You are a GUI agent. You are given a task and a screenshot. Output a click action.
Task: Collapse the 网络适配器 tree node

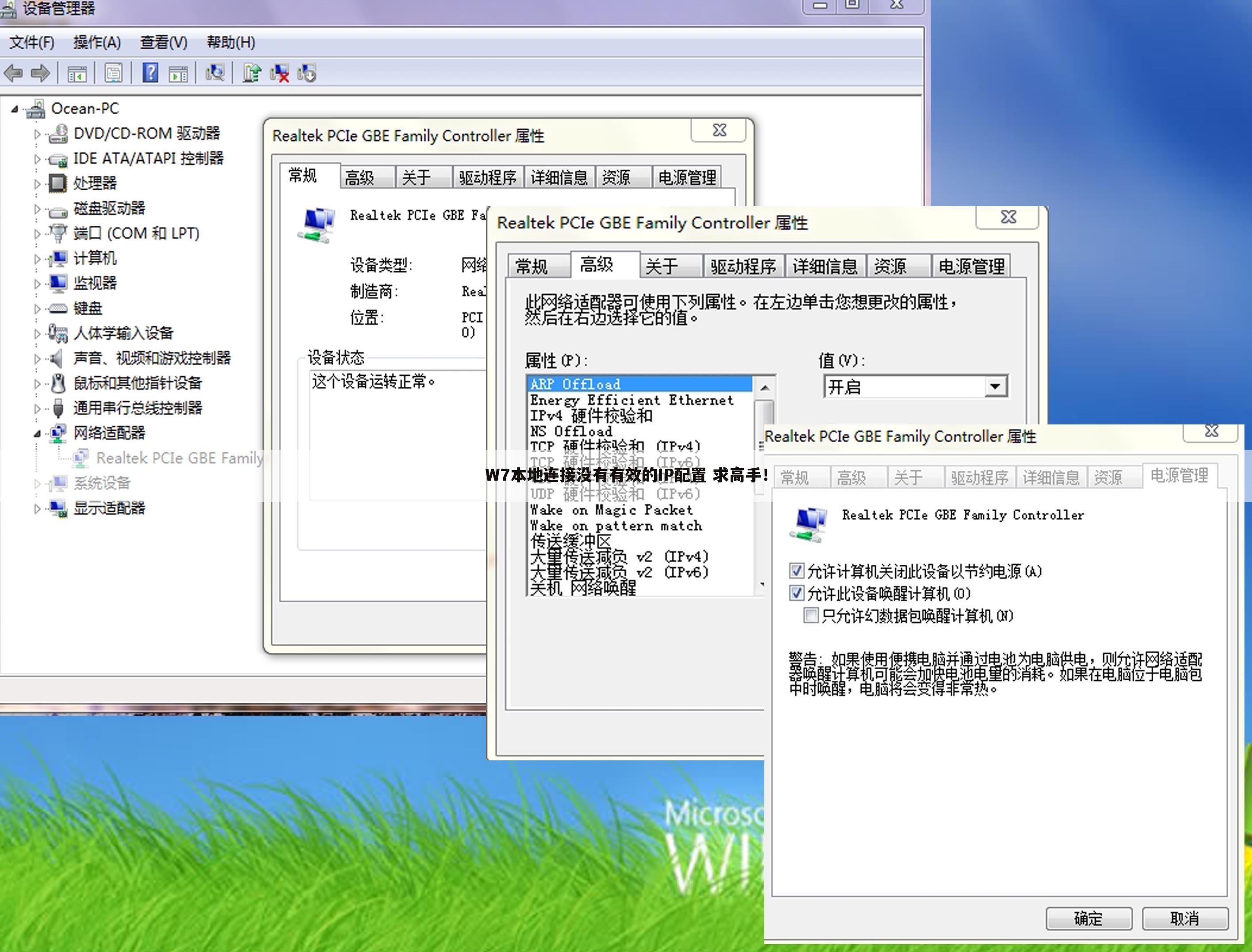click(x=37, y=433)
